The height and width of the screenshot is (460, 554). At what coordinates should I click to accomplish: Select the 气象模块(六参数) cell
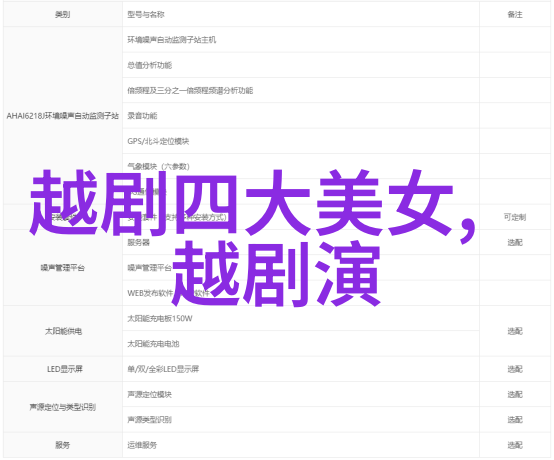click(x=301, y=166)
